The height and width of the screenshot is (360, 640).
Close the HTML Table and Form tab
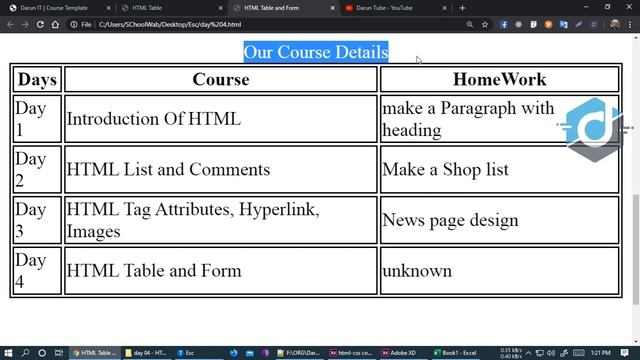(x=333, y=8)
